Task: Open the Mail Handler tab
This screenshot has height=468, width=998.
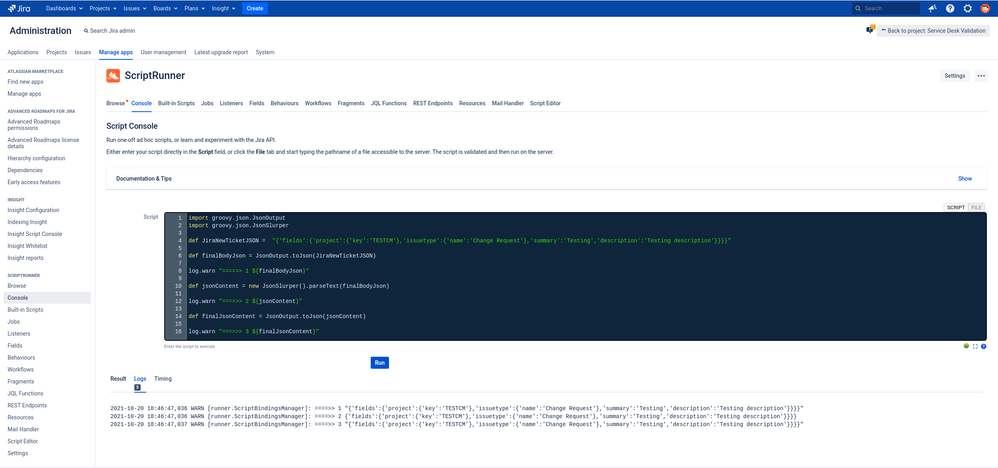Action: [507, 103]
